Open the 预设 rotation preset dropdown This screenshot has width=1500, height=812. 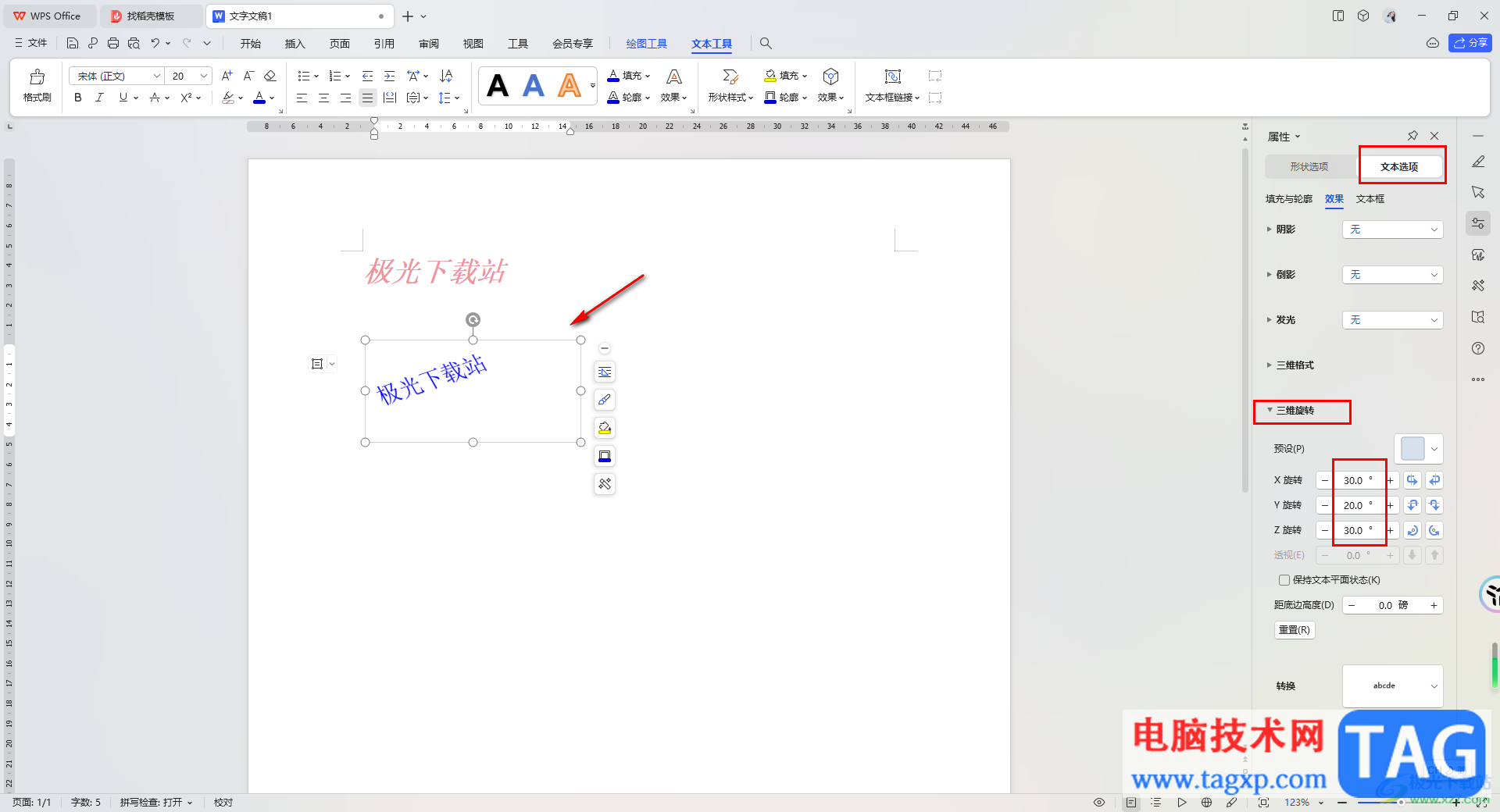(x=1418, y=449)
